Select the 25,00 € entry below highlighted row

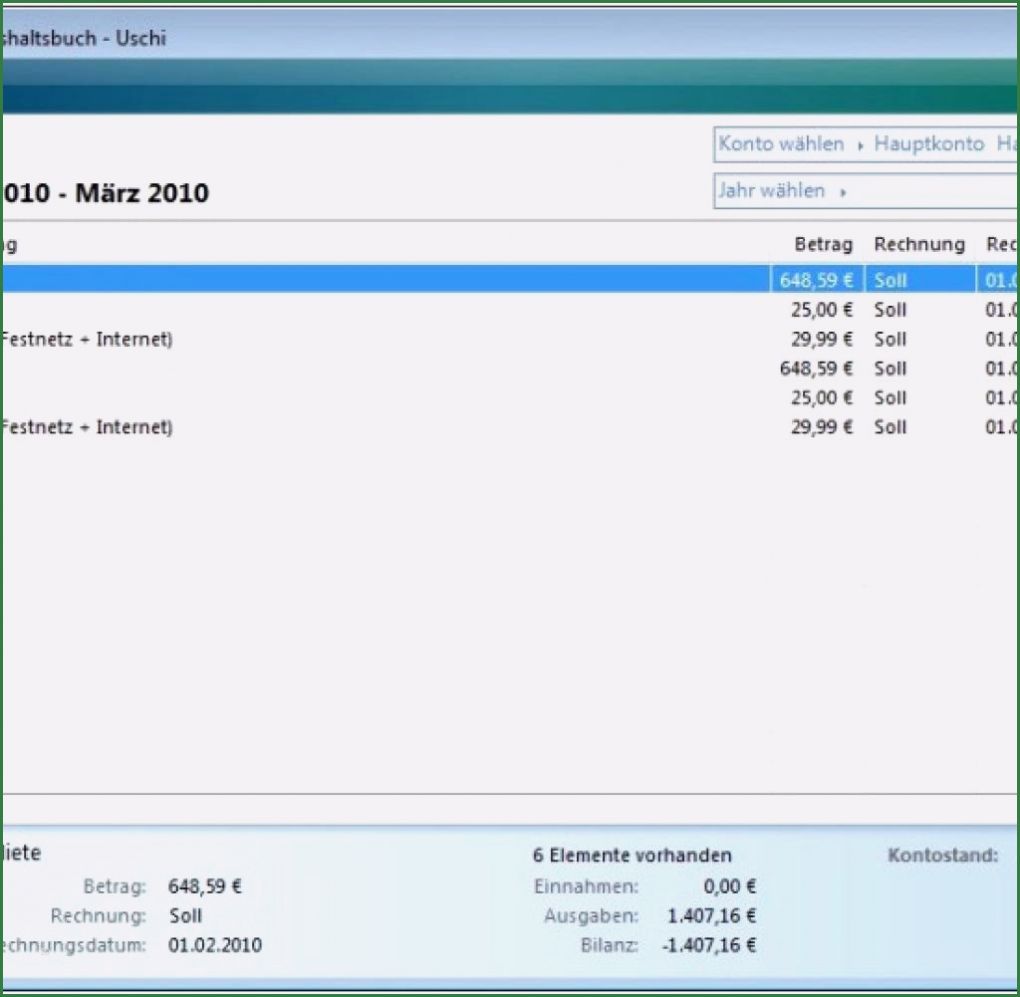click(x=821, y=310)
